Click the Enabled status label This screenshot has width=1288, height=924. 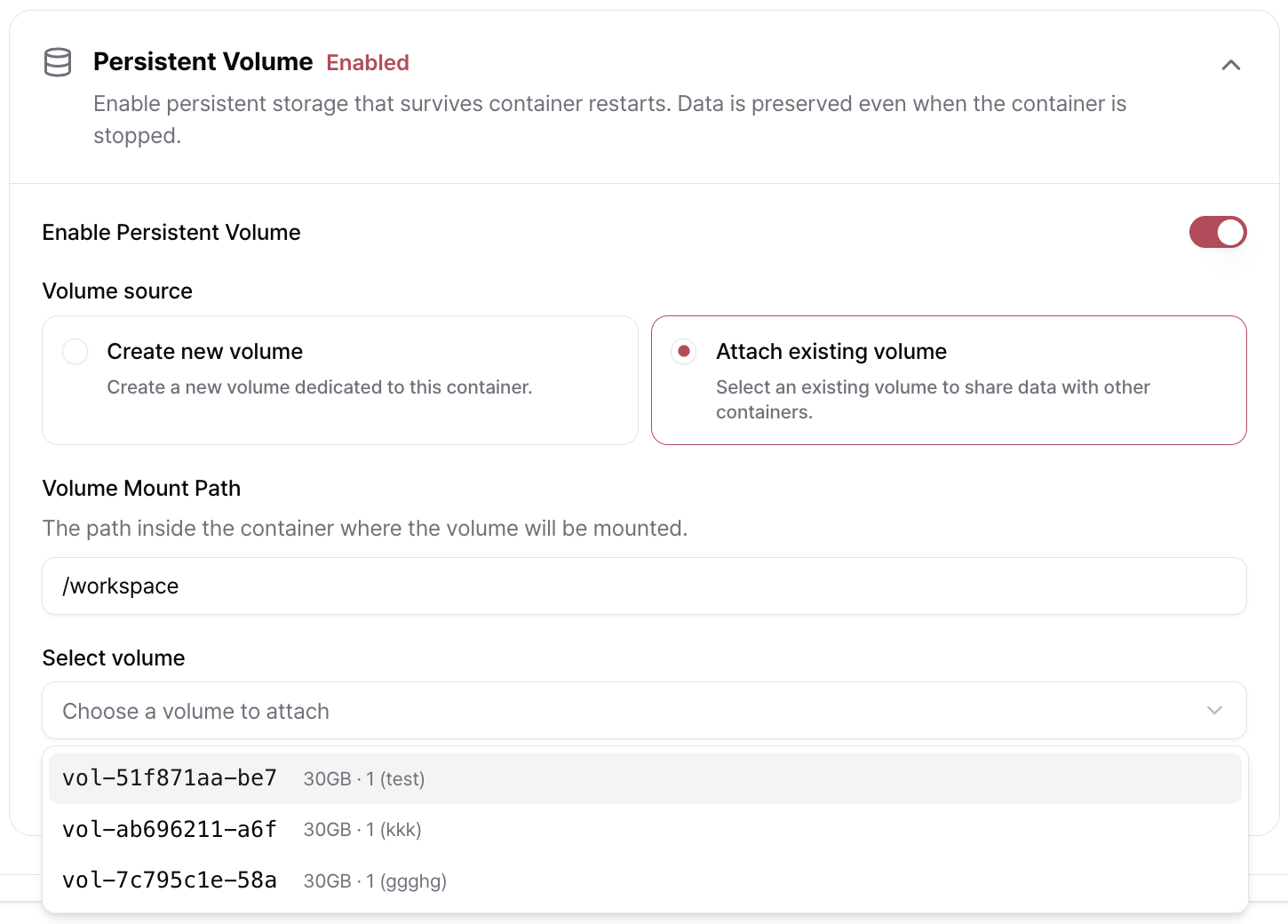pos(368,62)
